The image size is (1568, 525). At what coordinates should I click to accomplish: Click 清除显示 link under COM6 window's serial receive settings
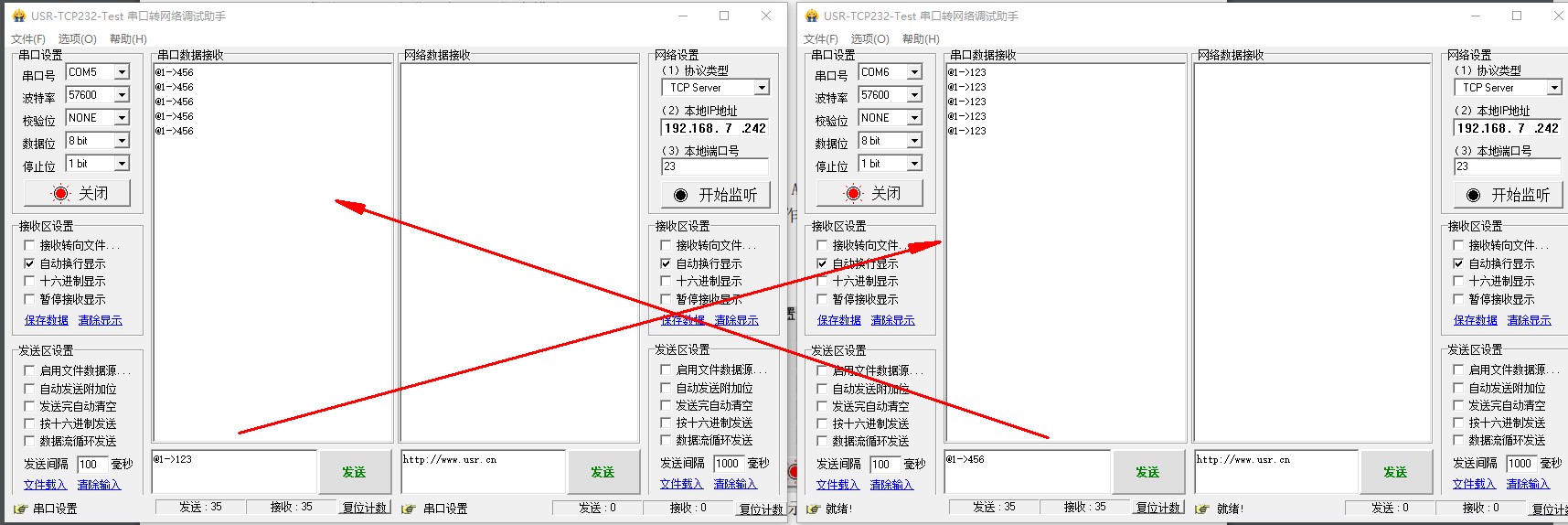click(x=892, y=320)
